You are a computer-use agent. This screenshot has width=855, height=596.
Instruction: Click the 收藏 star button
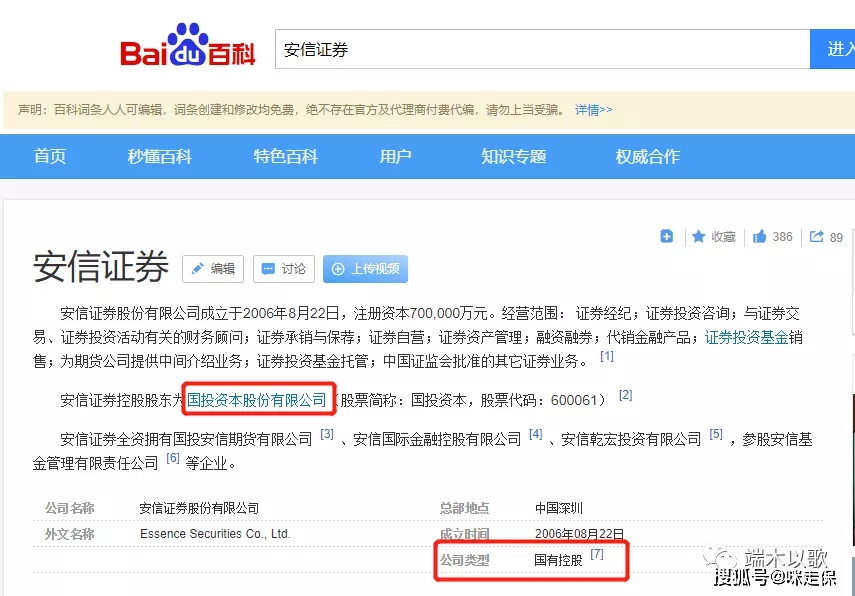[x=714, y=237]
